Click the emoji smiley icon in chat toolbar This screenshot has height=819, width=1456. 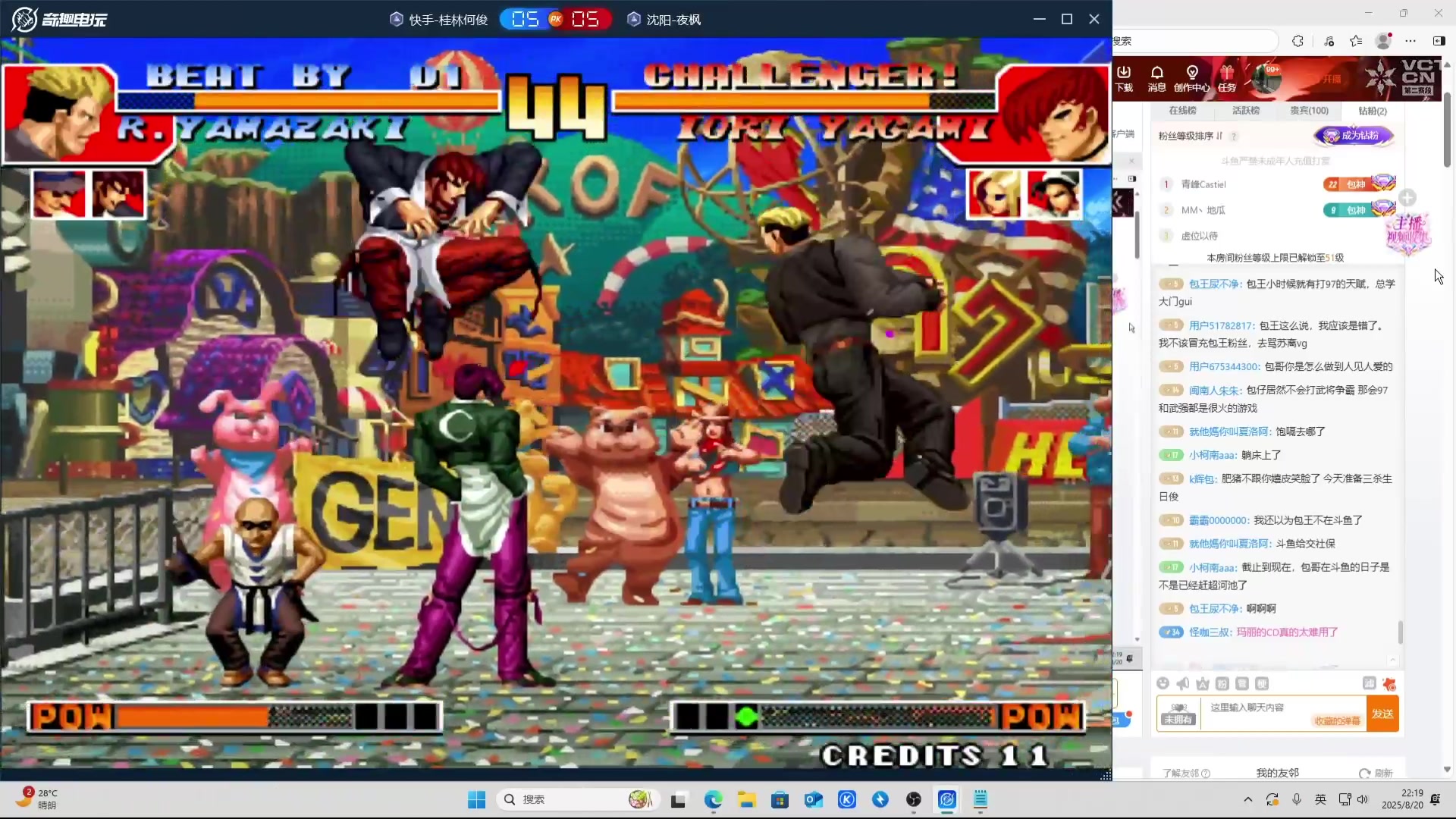click(1163, 683)
